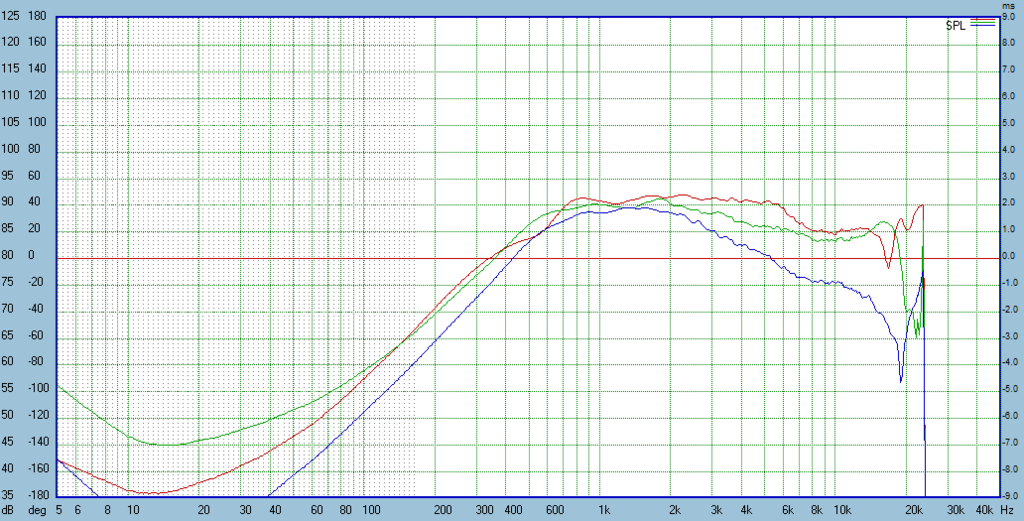1024x521 pixels.
Task: Select the 2k frequency axis label
Action: click(x=675, y=509)
